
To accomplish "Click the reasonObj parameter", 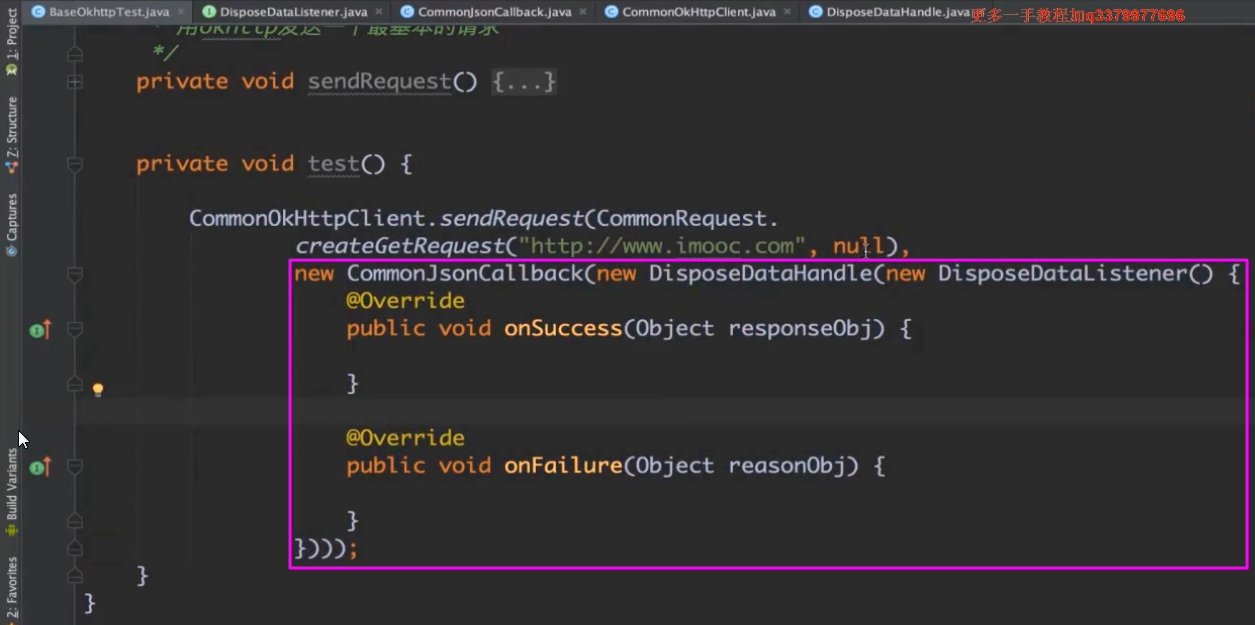I will [x=787, y=466].
